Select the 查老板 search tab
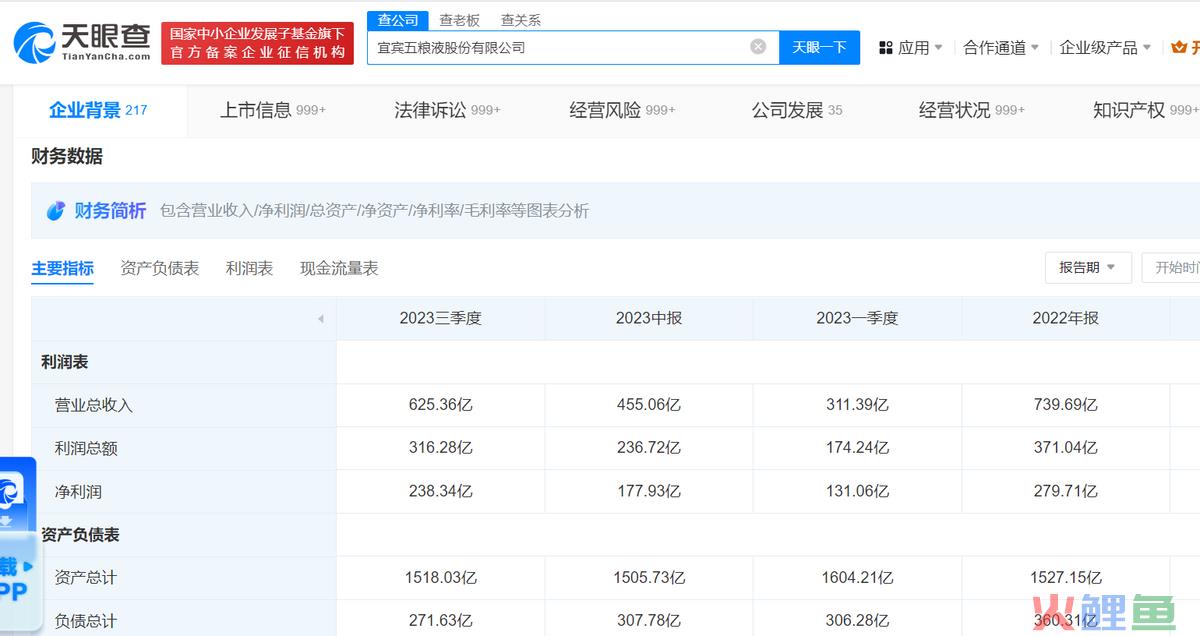The width and height of the screenshot is (1200, 636). coord(460,20)
